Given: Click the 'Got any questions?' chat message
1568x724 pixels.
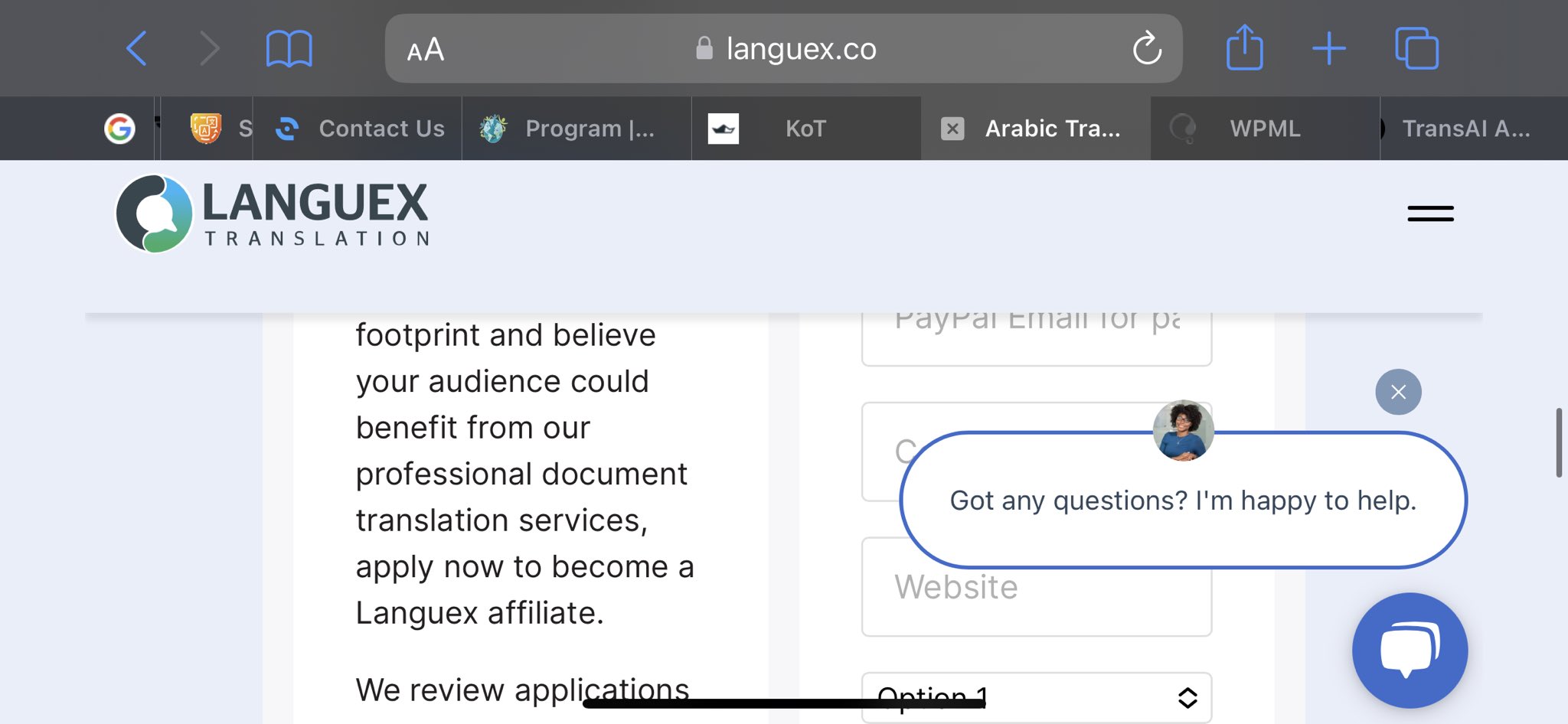Looking at the screenshot, I should pyautogui.click(x=1183, y=501).
